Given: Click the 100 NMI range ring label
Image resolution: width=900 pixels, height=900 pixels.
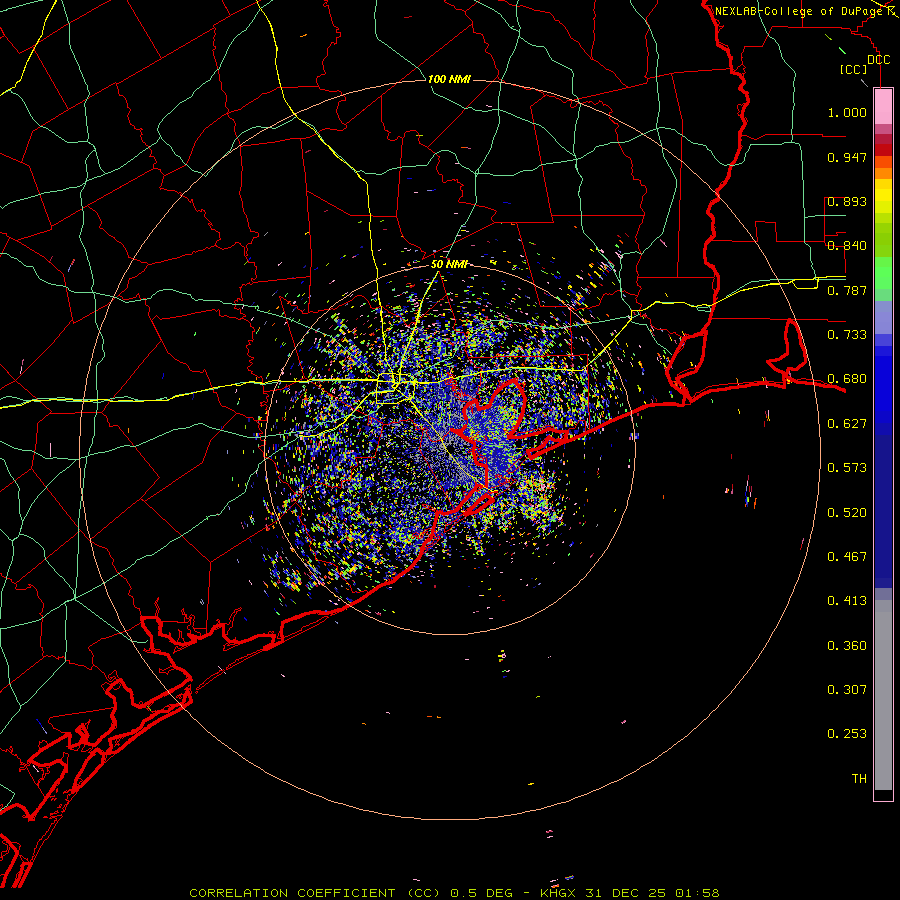Looking at the screenshot, I should click(x=449, y=79).
